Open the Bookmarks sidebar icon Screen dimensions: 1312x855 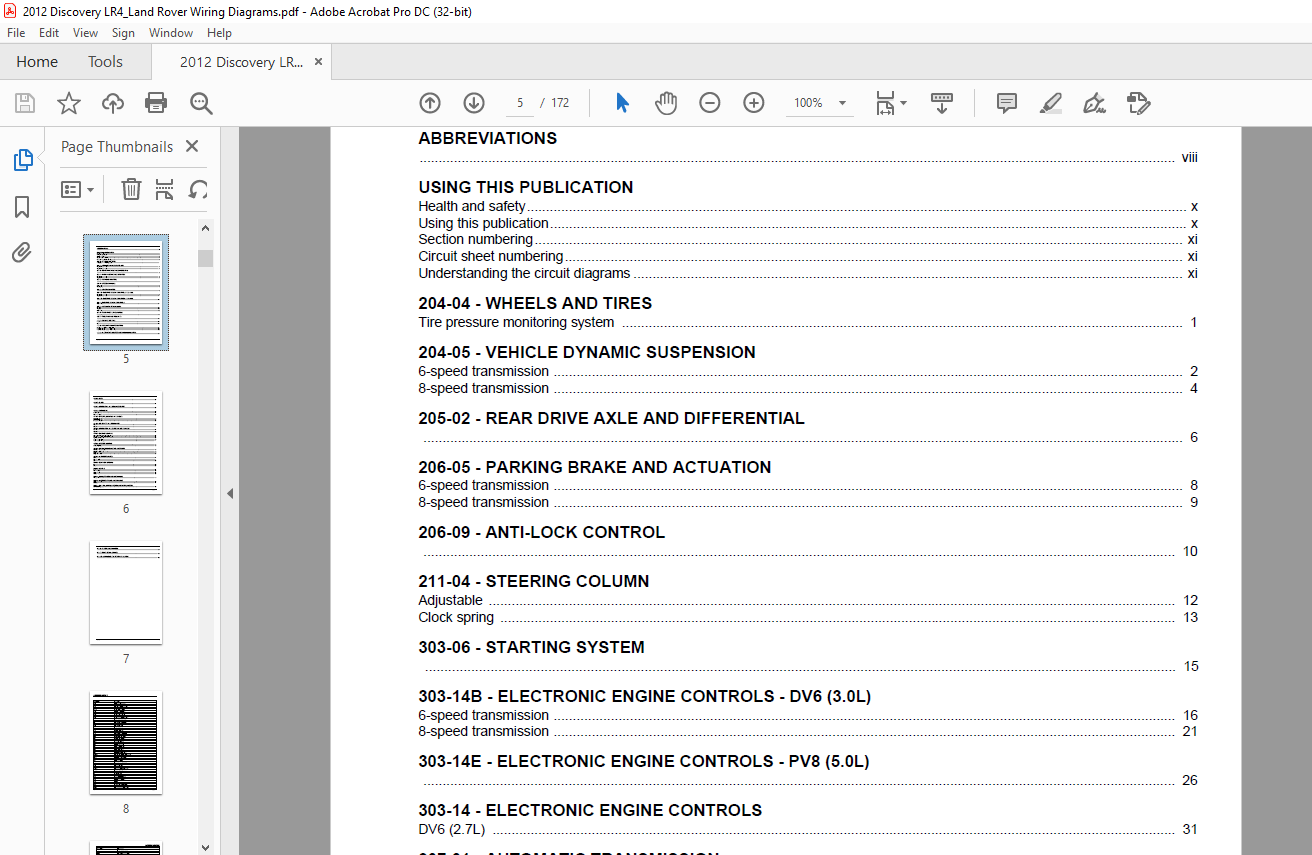point(22,207)
